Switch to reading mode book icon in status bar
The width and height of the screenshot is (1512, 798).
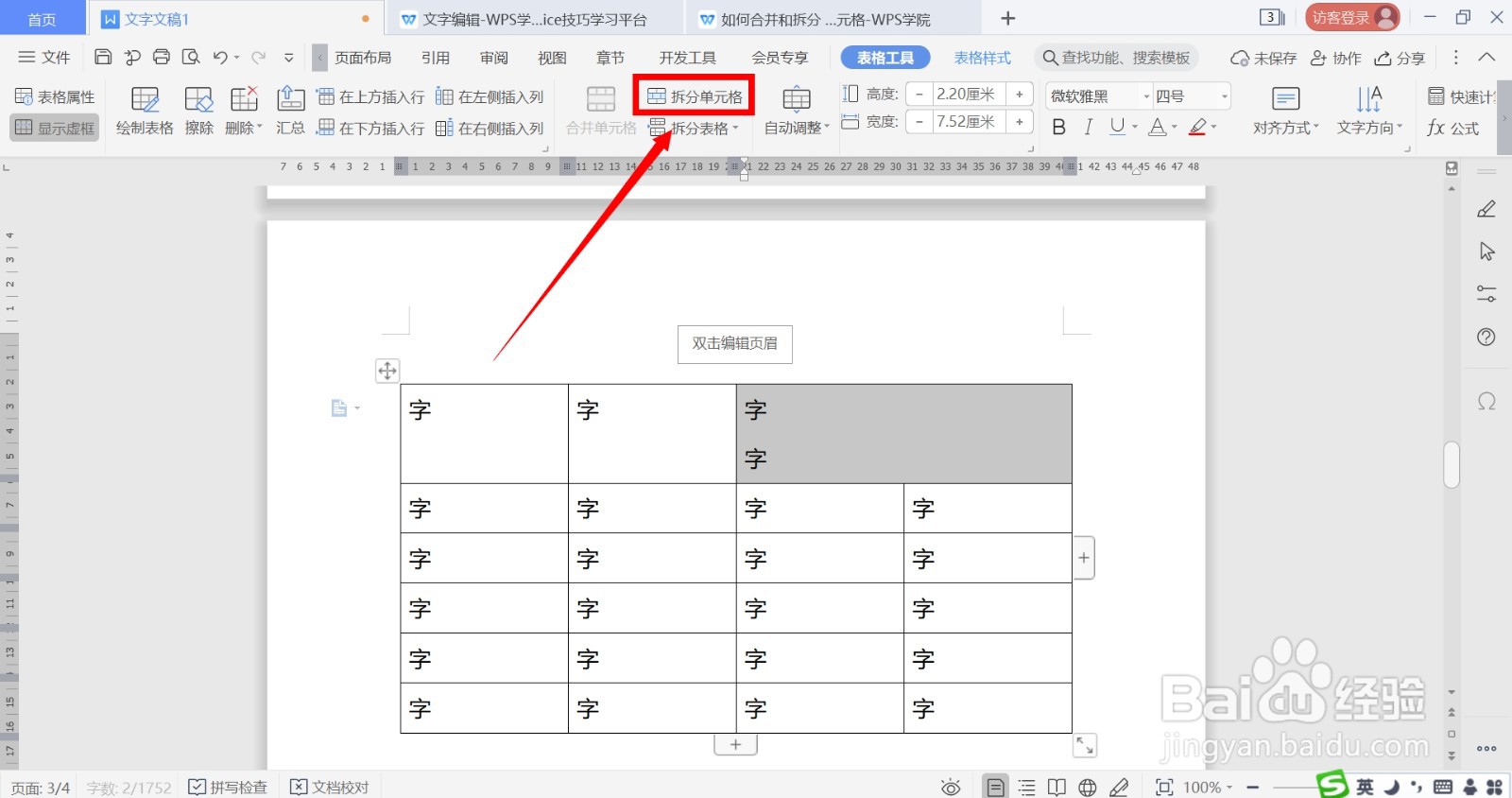pos(1057,788)
